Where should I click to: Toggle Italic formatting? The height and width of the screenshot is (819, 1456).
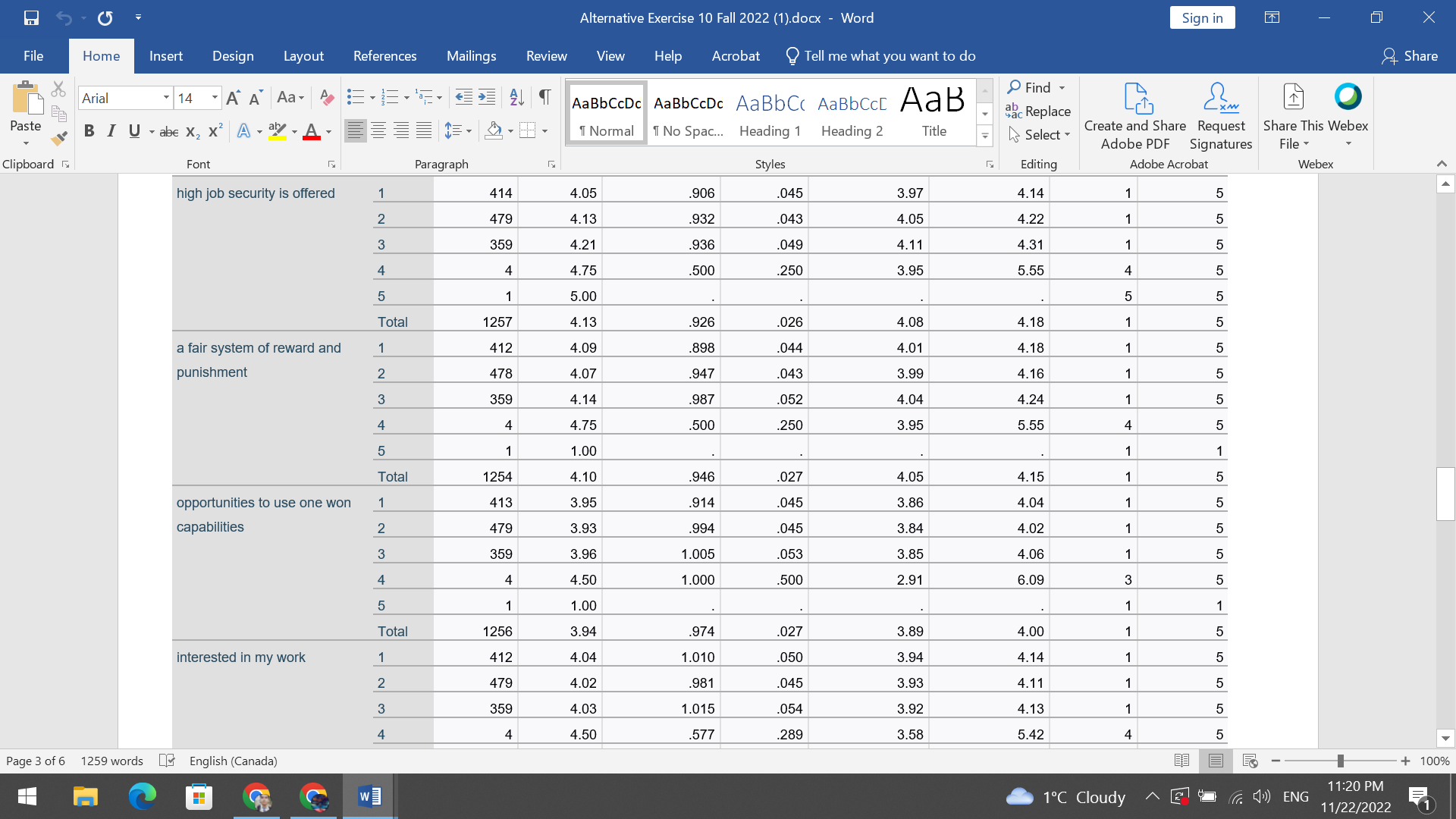[111, 131]
